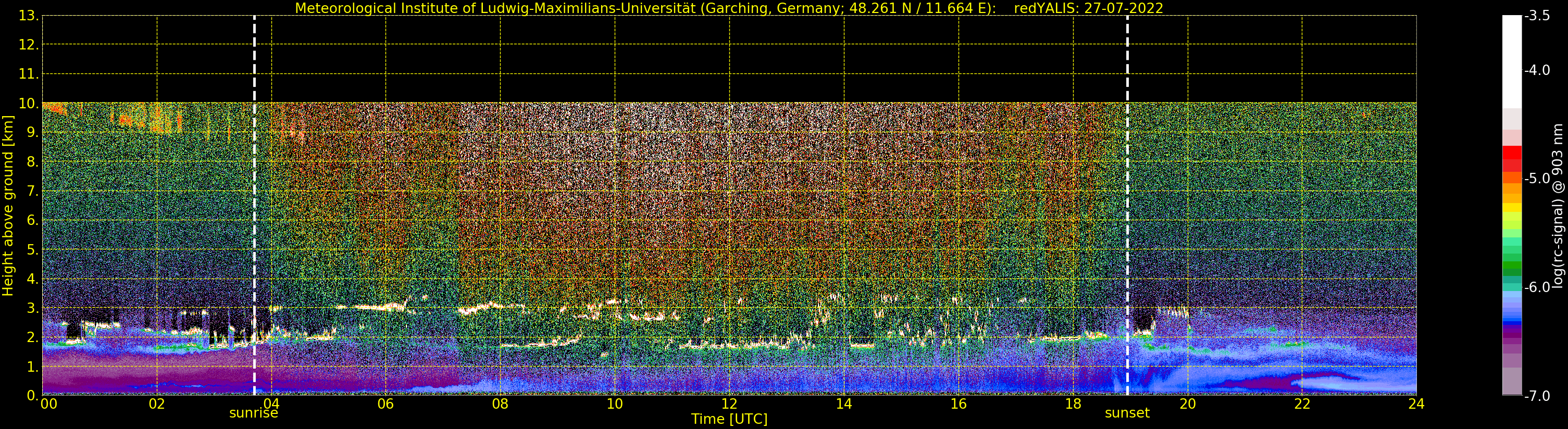The height and width of the screenshot is (429, 1568).
Task: Click the colorbar tick label '-6.0'
Action: [x=1538, y=287]
